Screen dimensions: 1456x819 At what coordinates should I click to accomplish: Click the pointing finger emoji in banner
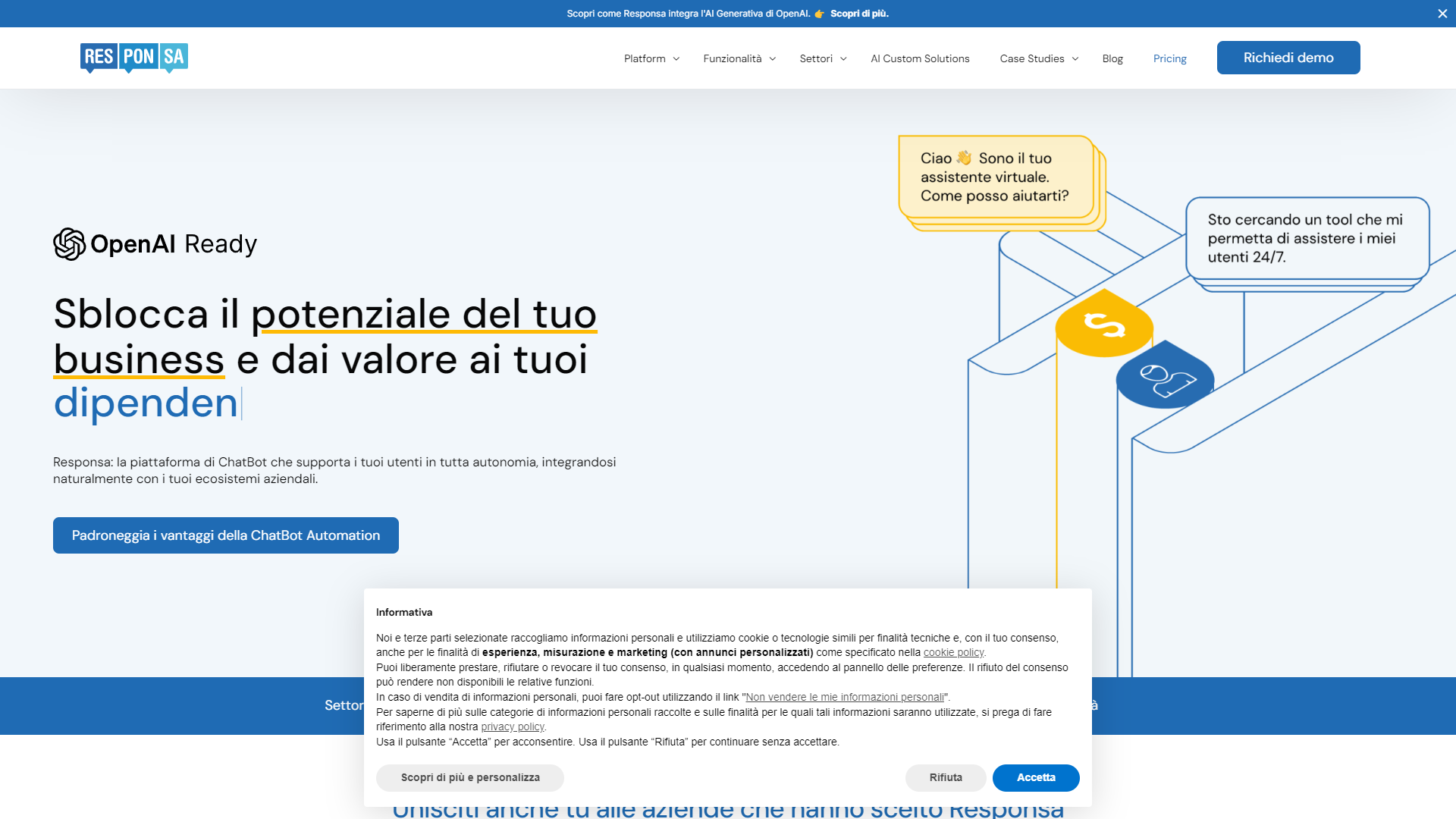pos(818,13)
